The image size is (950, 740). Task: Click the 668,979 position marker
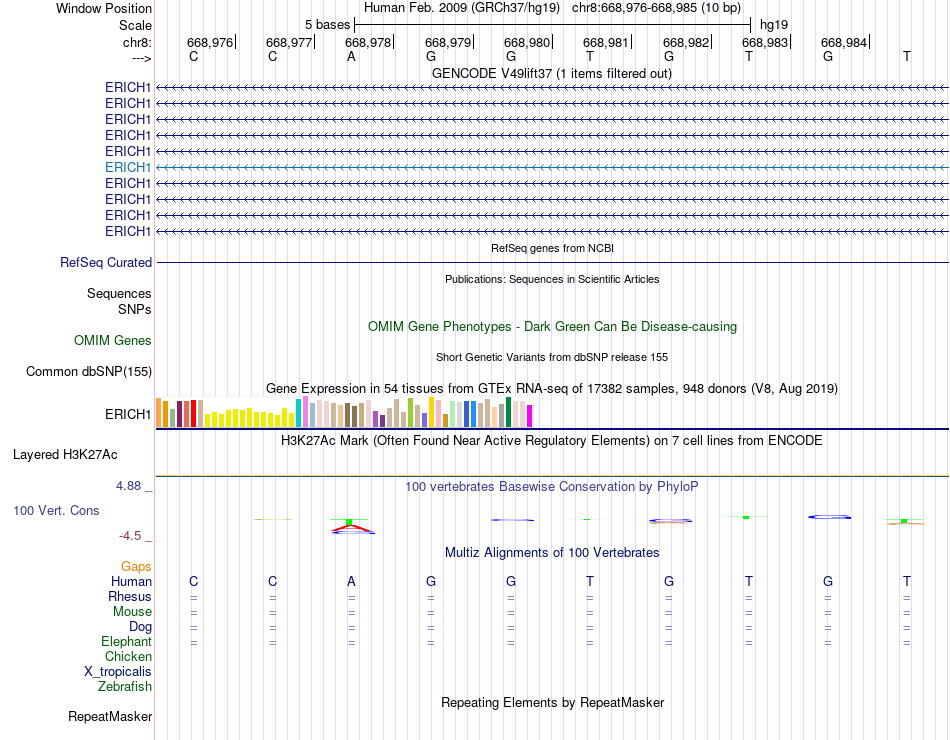(448, 42)
